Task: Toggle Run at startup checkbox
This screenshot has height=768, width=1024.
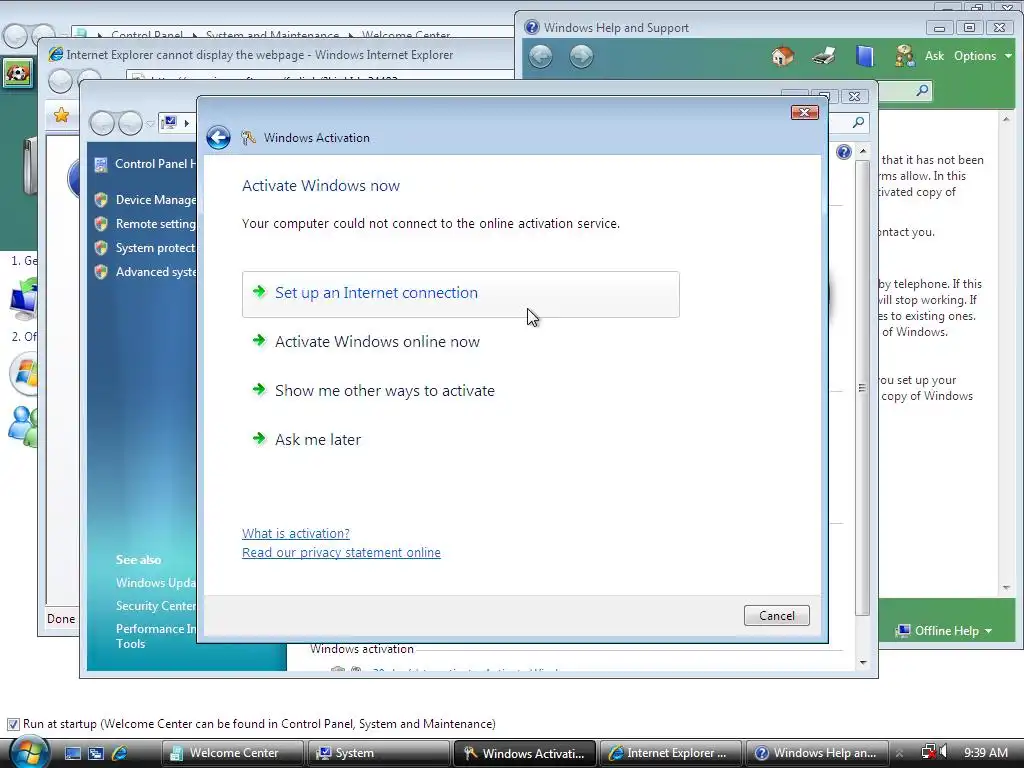Action: 13,724
